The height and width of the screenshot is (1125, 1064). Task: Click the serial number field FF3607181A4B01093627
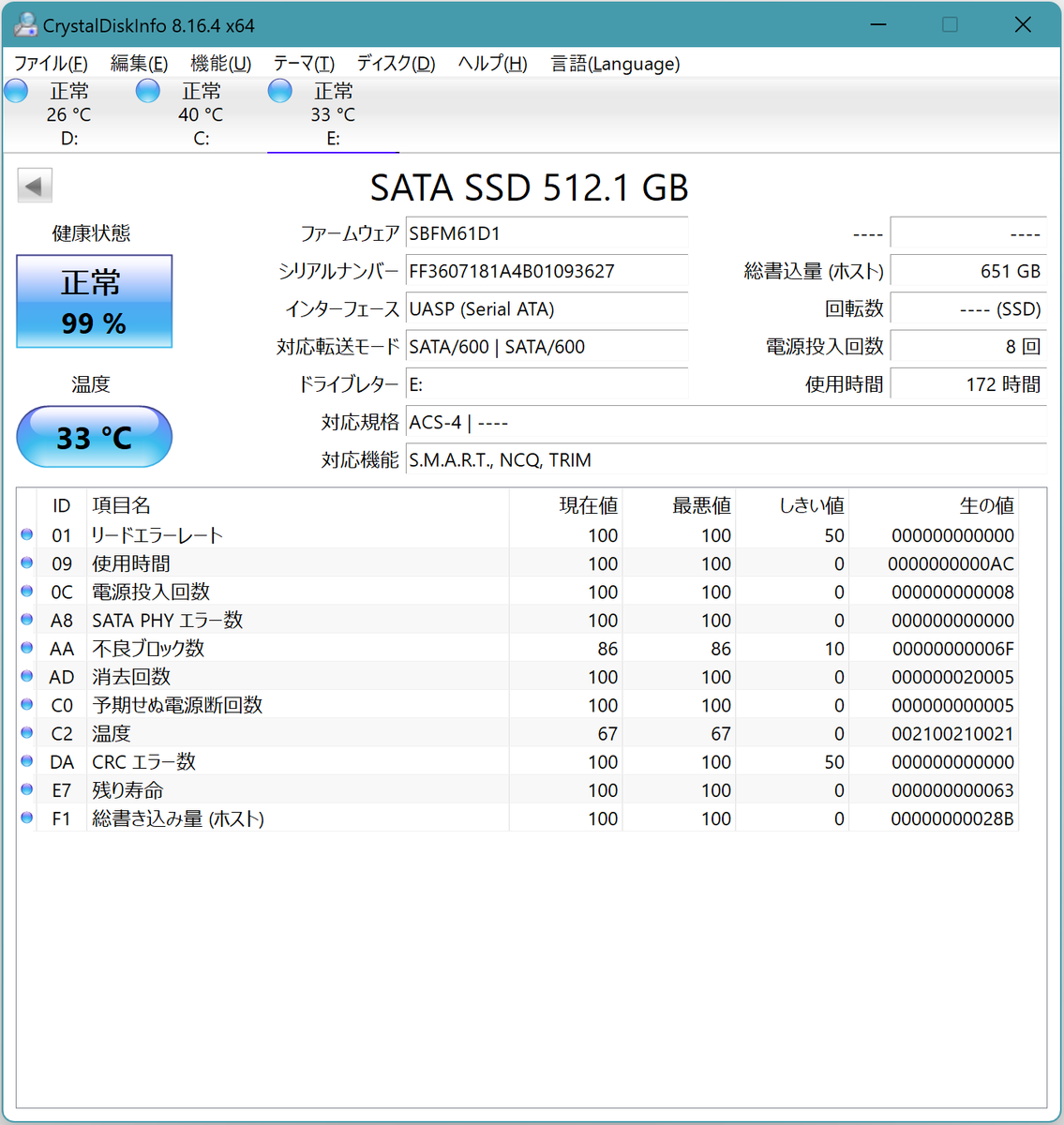point(547,271)
